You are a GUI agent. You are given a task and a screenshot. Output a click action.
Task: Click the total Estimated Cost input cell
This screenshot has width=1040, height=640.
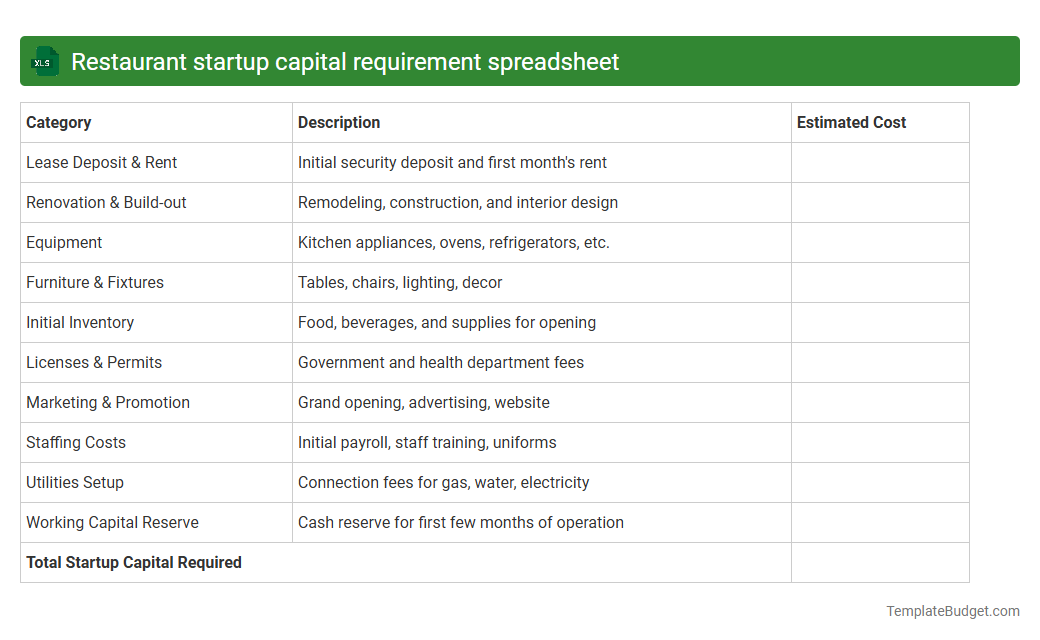880,562
